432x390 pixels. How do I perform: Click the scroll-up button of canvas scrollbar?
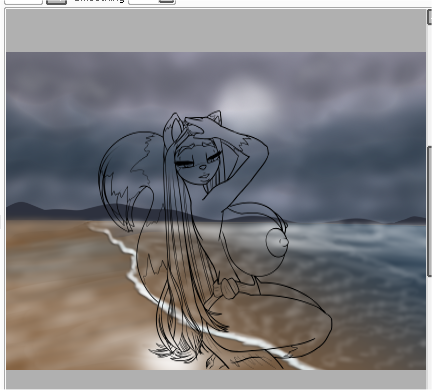coord(430,17)
